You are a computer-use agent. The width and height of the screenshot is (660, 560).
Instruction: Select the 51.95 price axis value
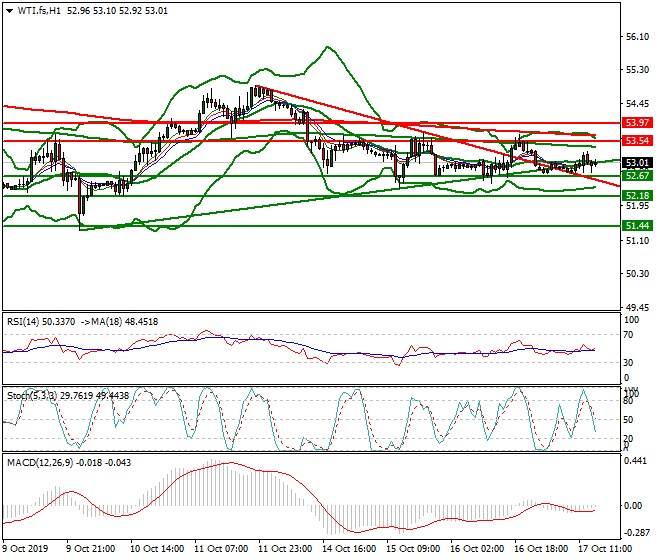[x=637, y=205]
